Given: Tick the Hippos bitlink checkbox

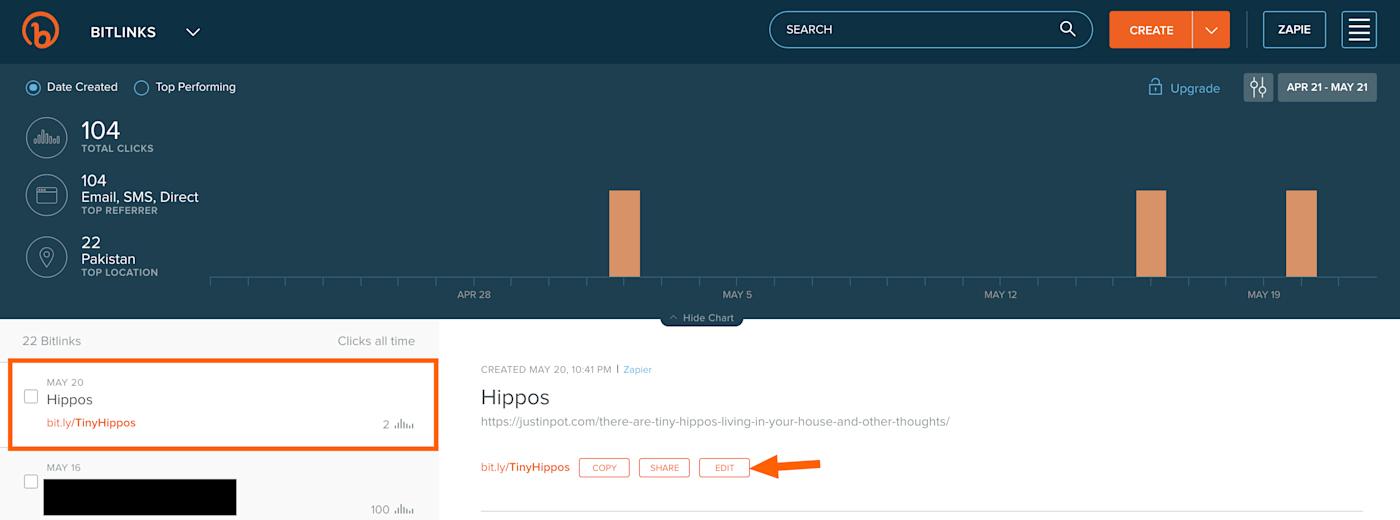Looking at the screenshot, I should pyautogui.click(x=31, y=397).
